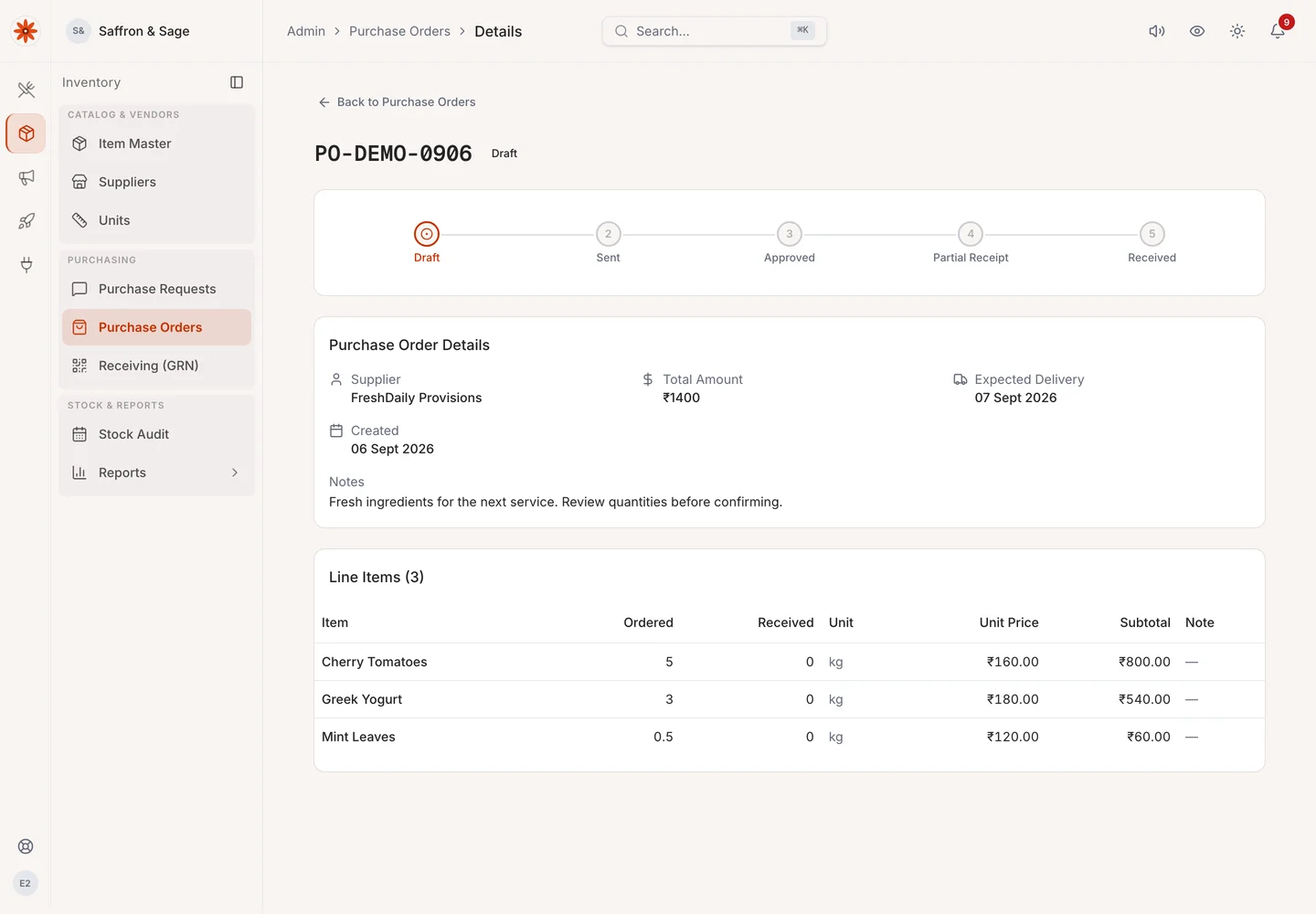Open Item Master in sidebar
The width and height of the screenshot is (1316, 914).
coord(157,143)
